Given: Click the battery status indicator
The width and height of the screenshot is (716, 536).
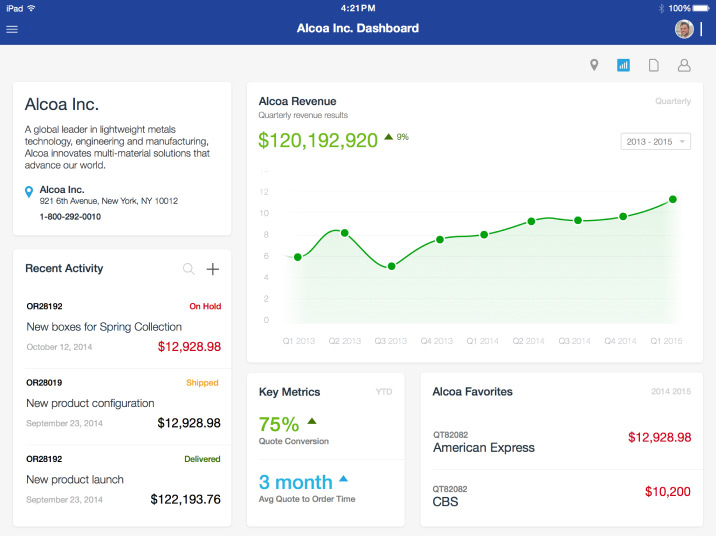Looking at the screenshot, I should [x=701, y=8].
